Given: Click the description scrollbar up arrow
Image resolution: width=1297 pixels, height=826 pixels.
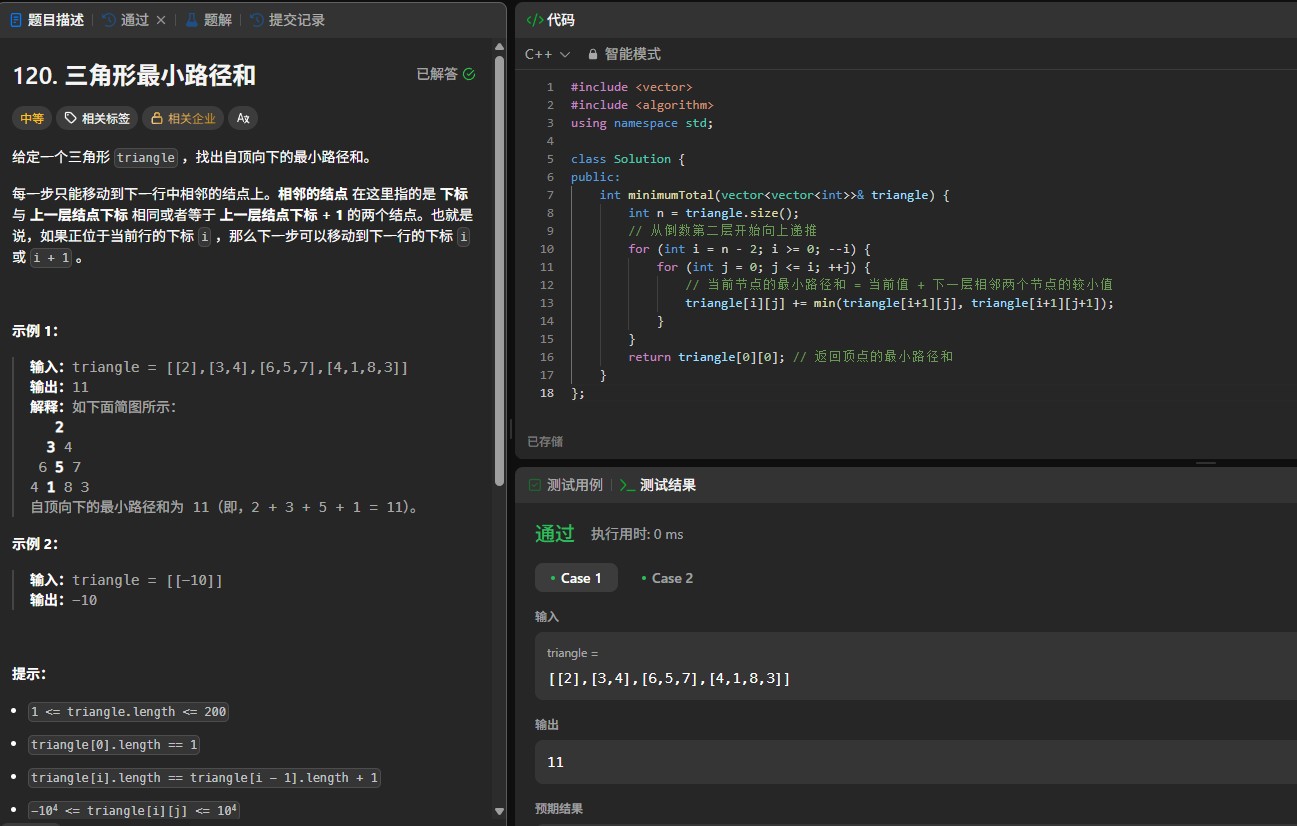Looking at the screenshot, I should tap(499, 46).
